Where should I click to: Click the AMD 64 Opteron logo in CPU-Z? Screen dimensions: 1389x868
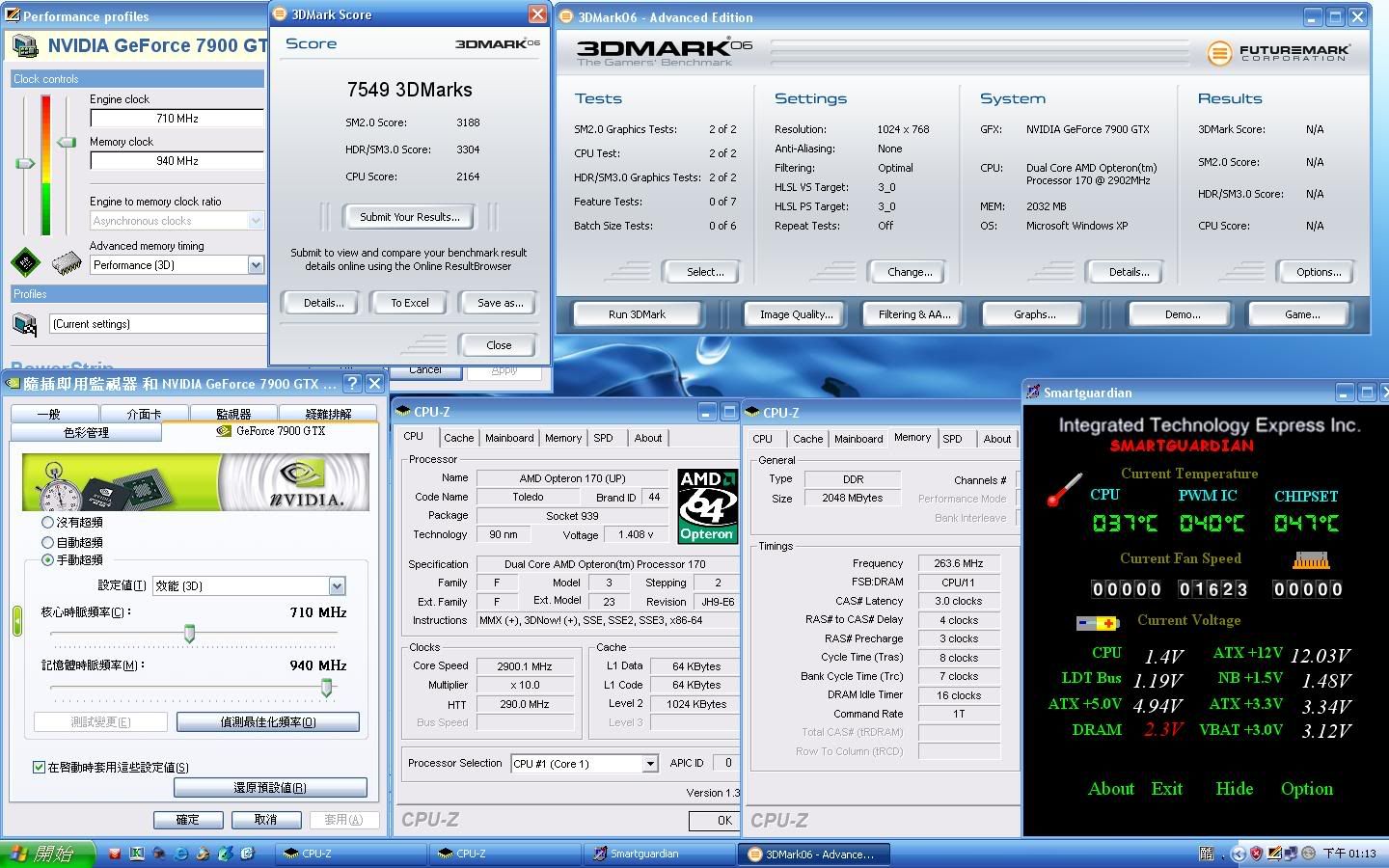pyautogui.click(x=707, y=506)
